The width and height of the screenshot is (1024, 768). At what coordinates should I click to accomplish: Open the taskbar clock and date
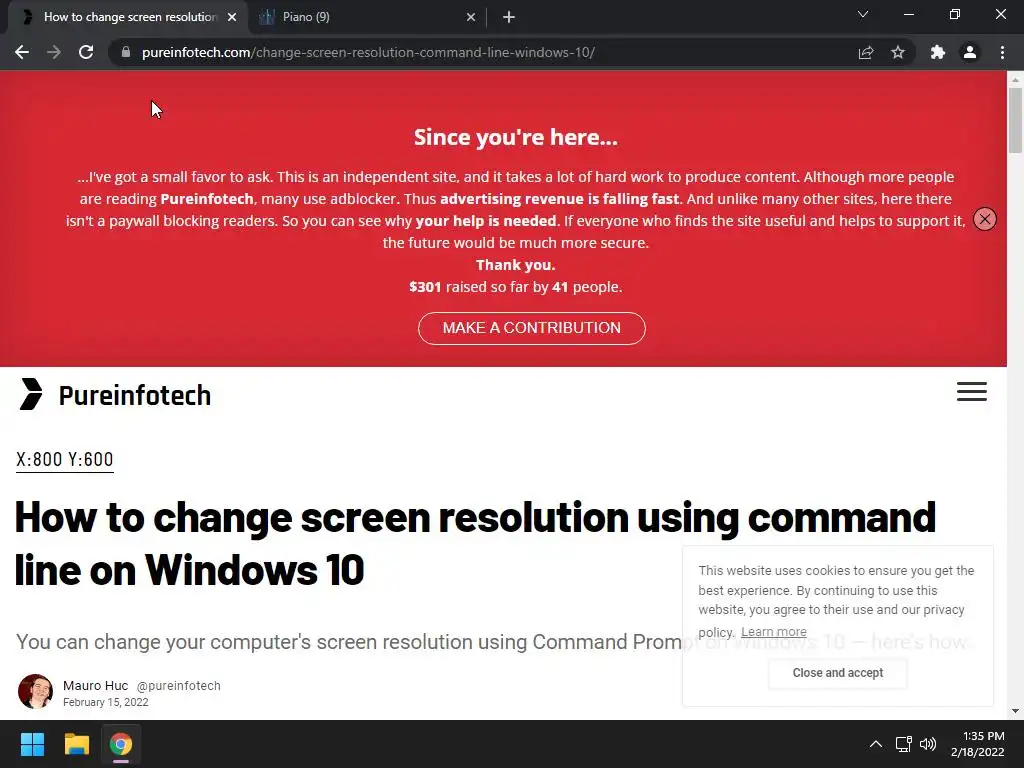[978, 744]
